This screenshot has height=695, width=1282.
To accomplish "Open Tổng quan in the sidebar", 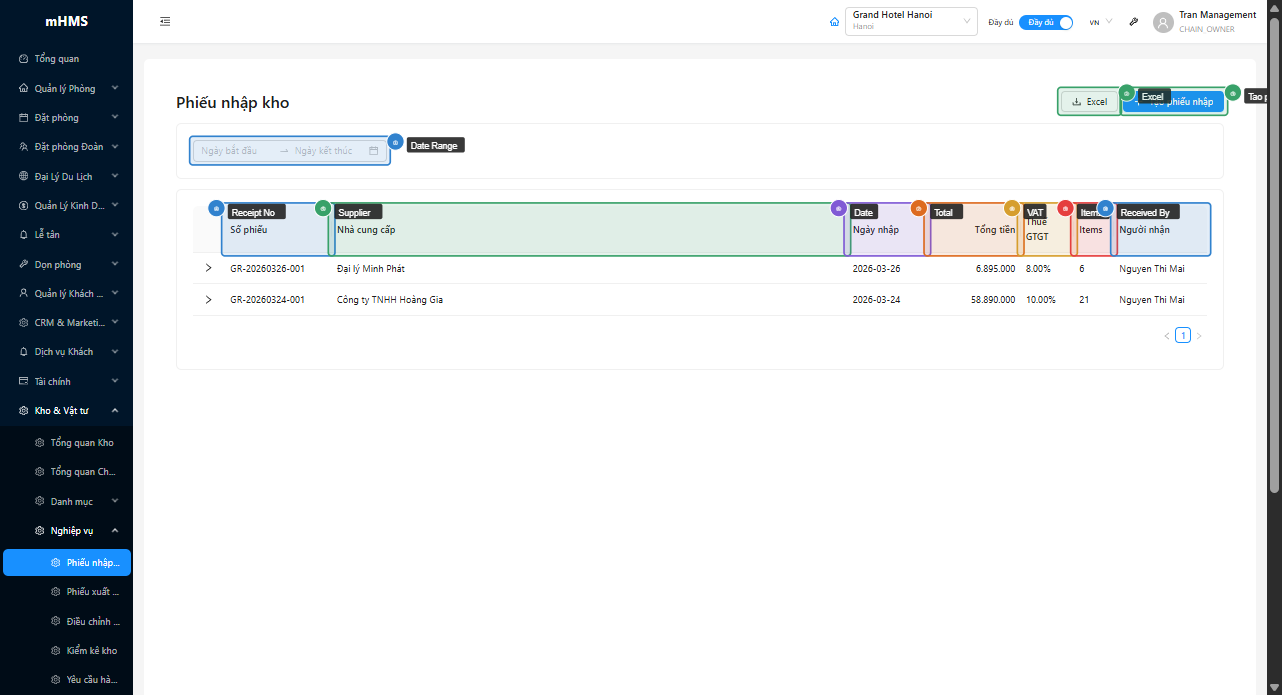I will point(56,59).
